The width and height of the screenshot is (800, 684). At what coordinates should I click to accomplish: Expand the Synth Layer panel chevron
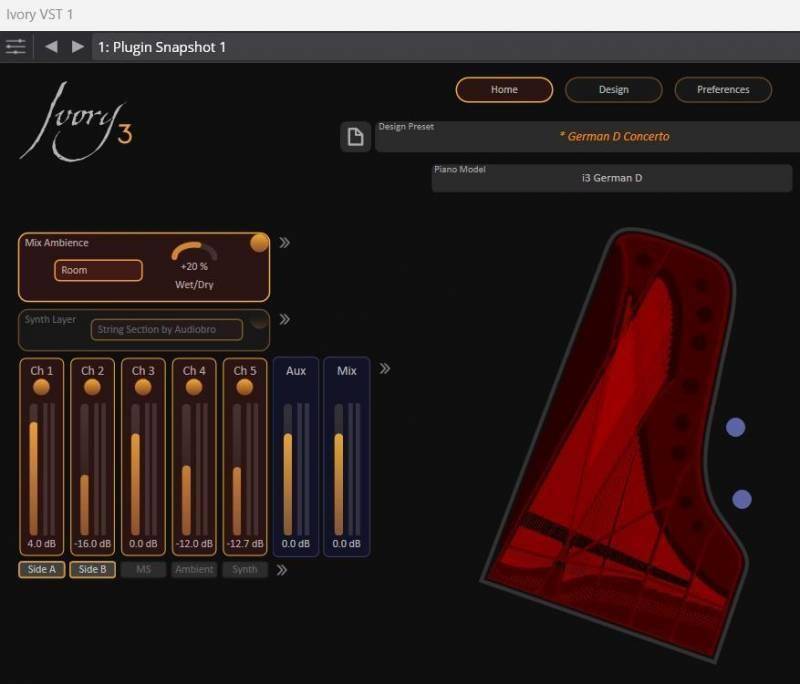[x=285, y=320]
